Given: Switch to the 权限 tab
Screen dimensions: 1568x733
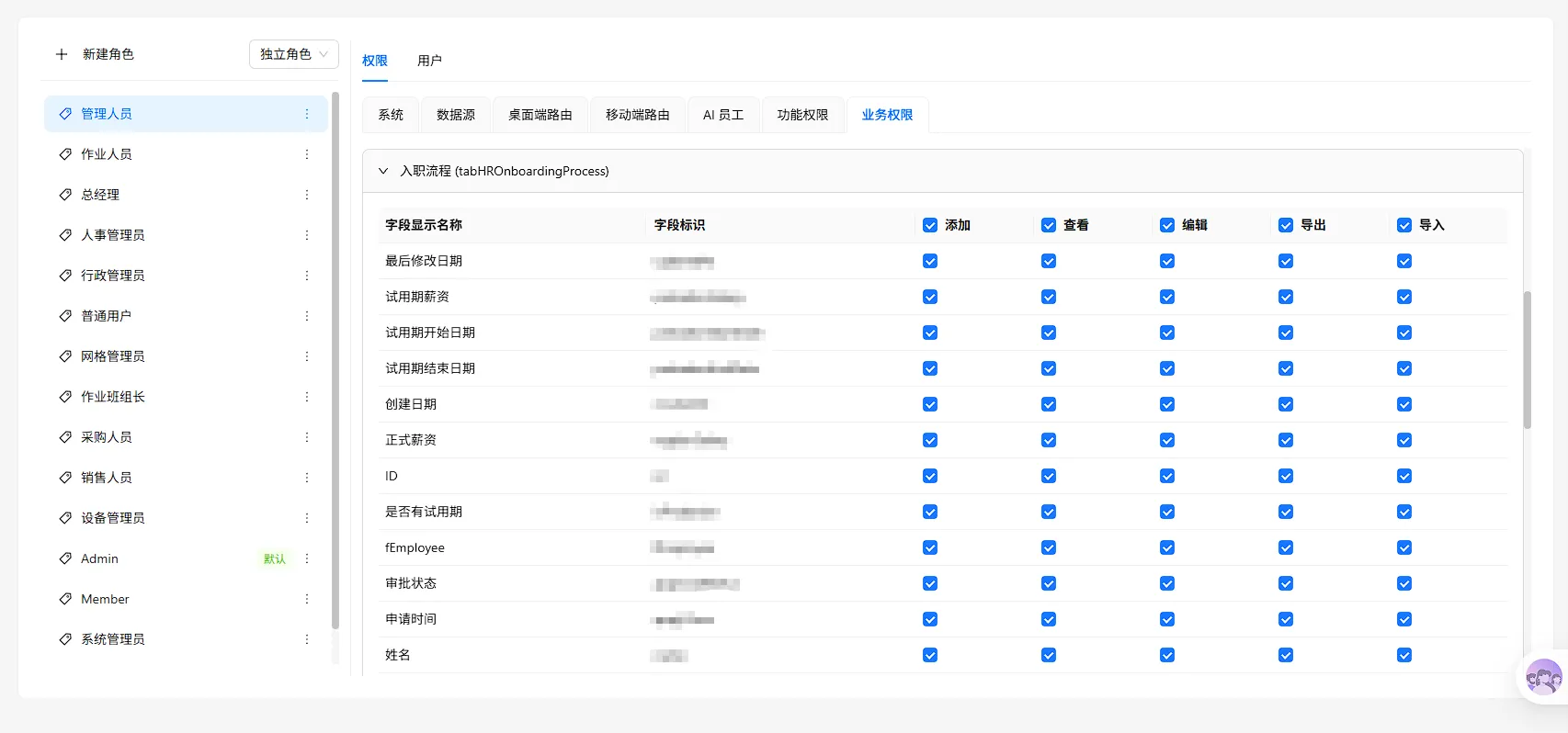Looking at the screenshot, I should (375, 61).
